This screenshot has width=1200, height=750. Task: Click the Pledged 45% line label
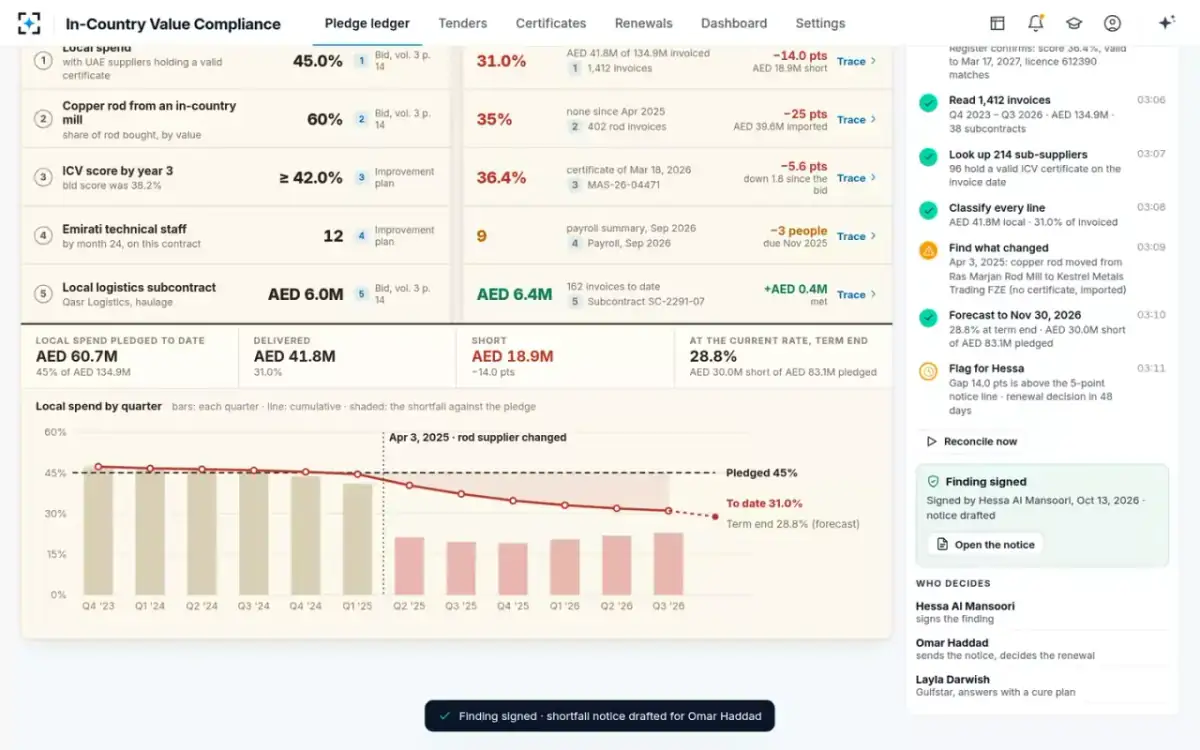point(762,473)
